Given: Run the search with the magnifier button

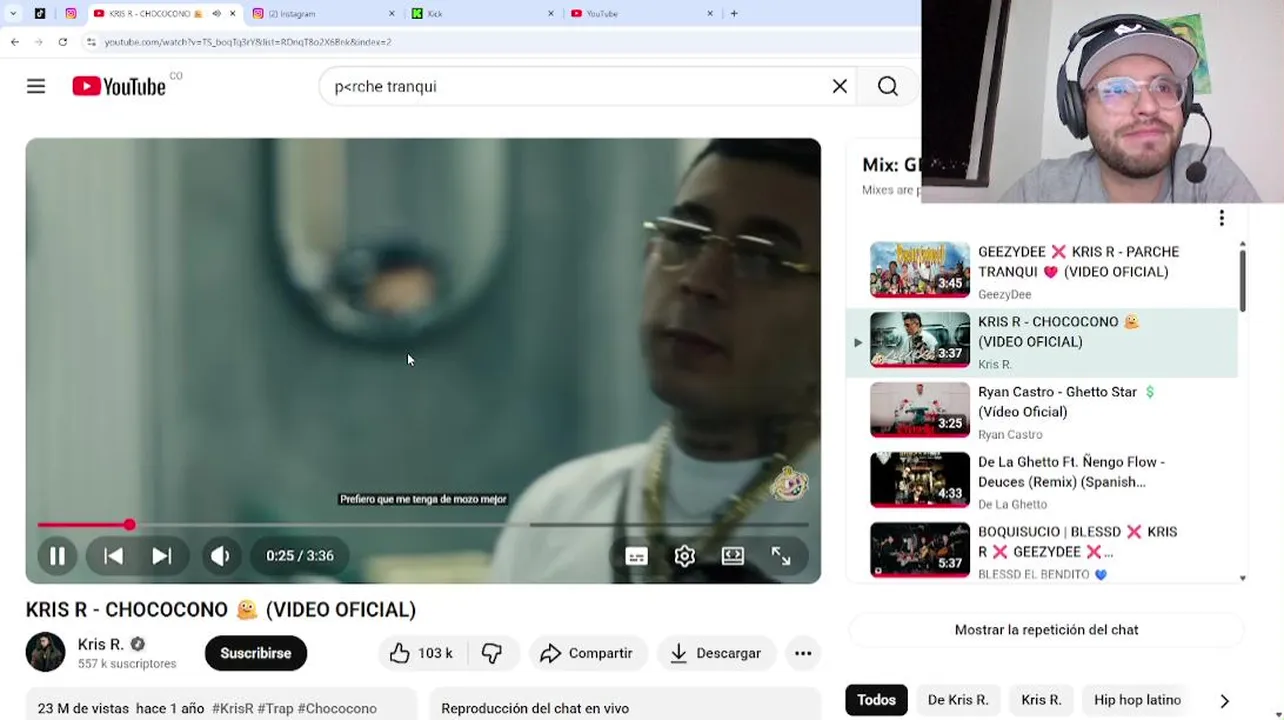Looking at the screenshot, I should coord(888,86).
